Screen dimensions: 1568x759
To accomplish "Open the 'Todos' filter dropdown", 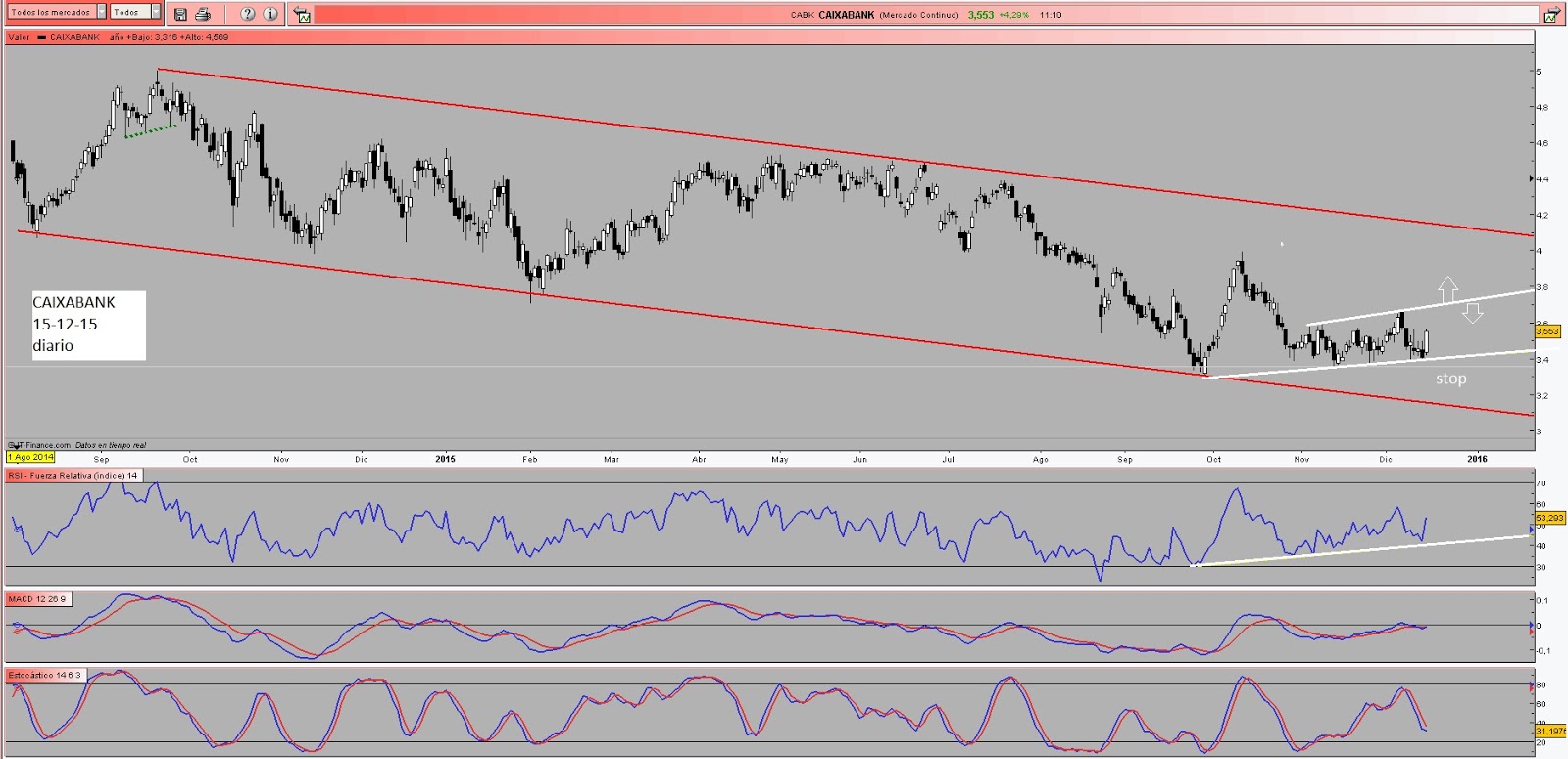I will (135, 12).
